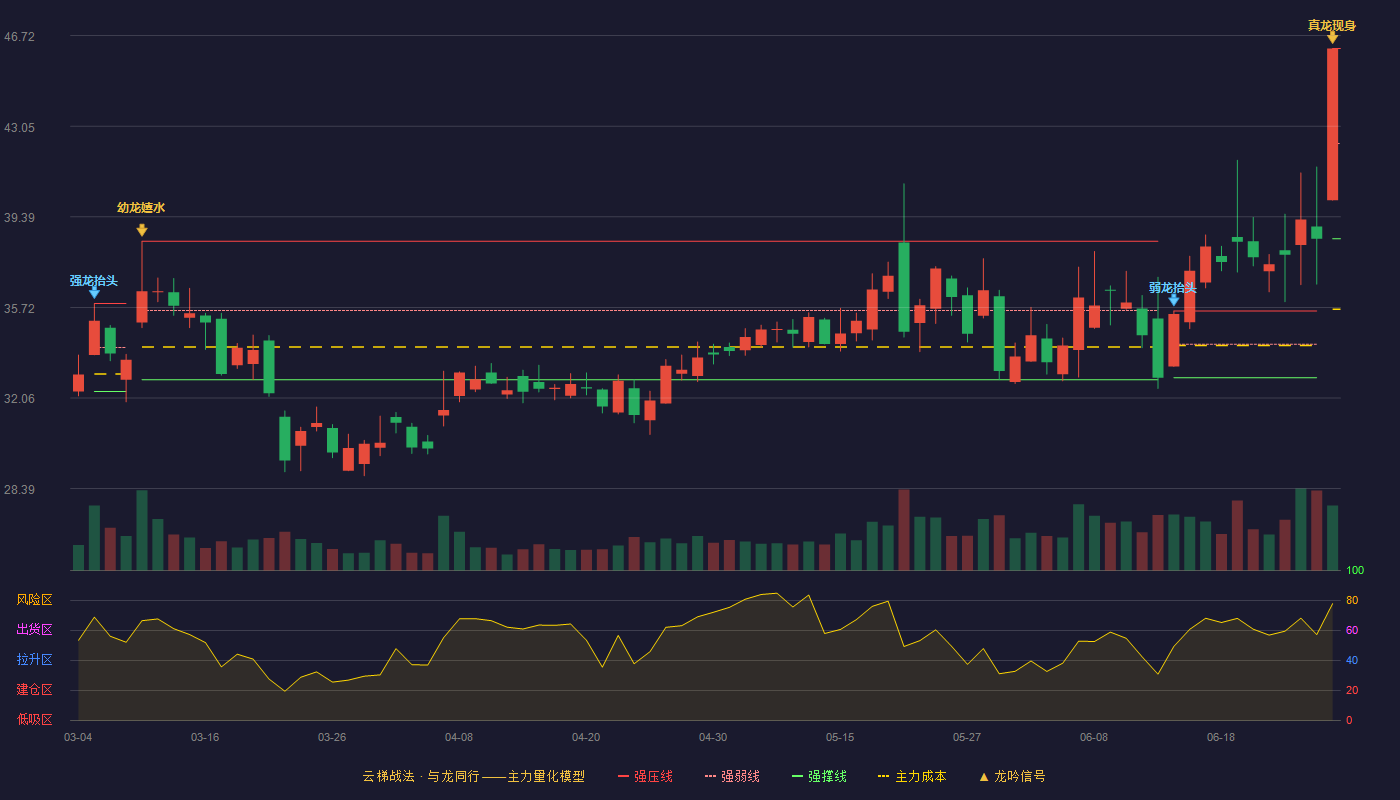The width and height of the screenshot is (1400, 800).
Task: Select the 强龙抬头 signal label
Action: pyautogui.click(x=94, y=281)
